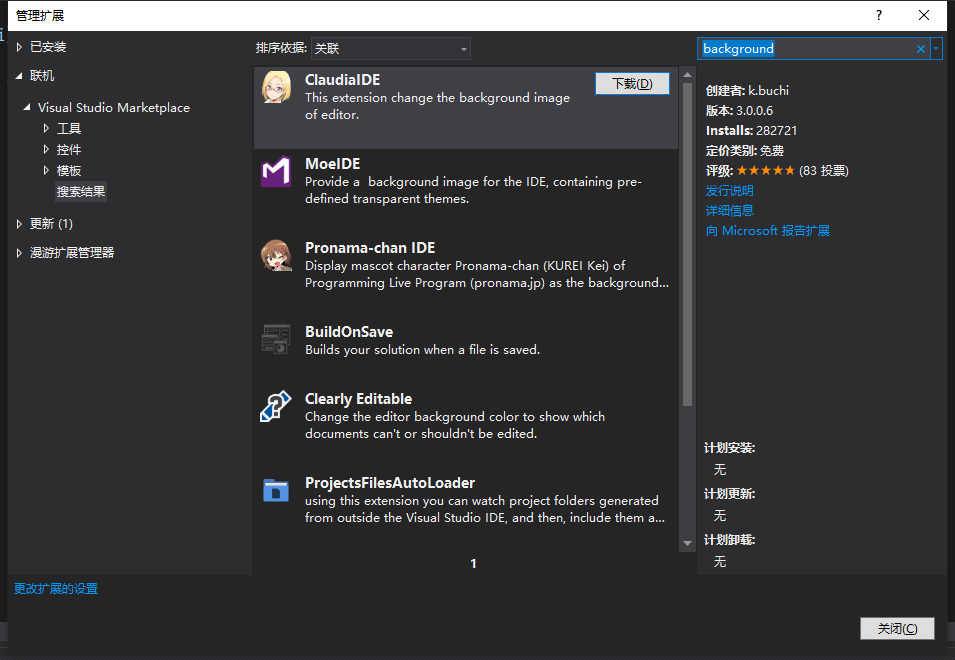The height and width of the screenshot is (660, 955).
Task: Expand the 更新 (1) node
Action: click(x=19, y=224)
